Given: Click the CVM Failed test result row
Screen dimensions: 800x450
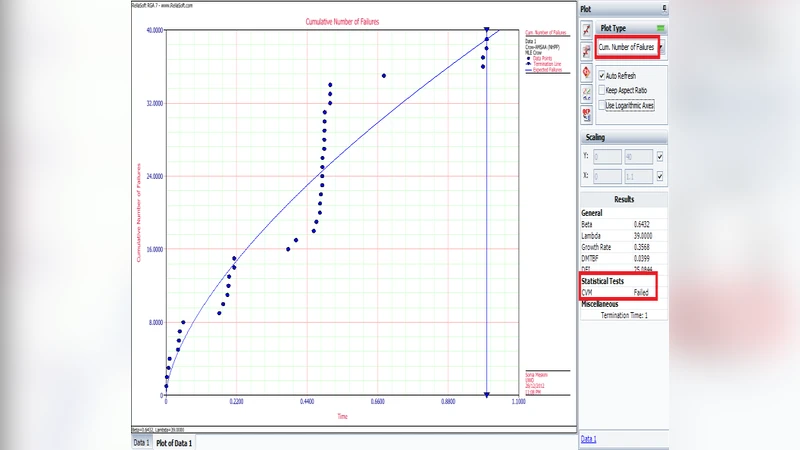Looking at the screenshot, I should coord(617,293).
